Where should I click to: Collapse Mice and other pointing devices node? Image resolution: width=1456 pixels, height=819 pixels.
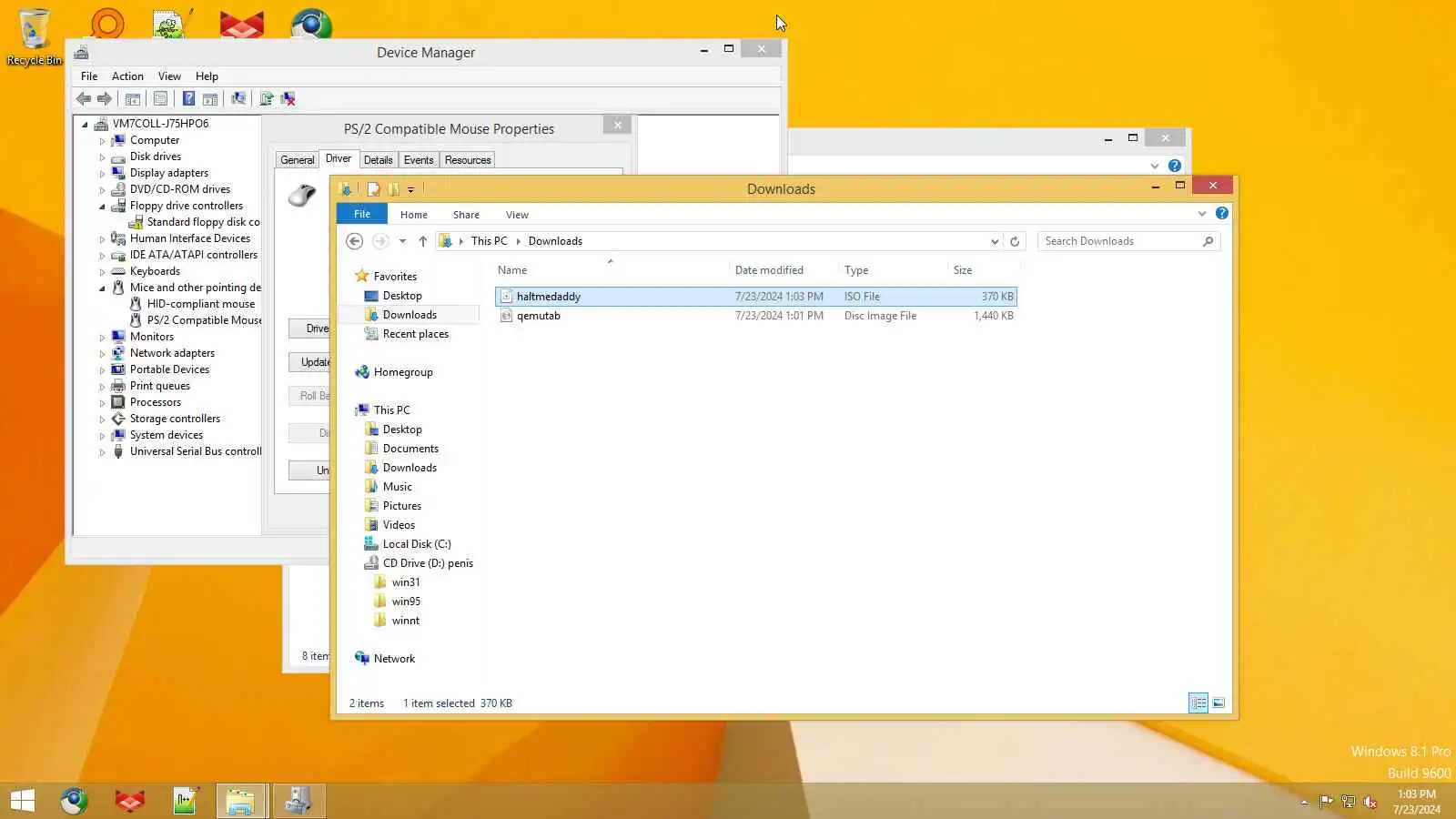[102, 288]
